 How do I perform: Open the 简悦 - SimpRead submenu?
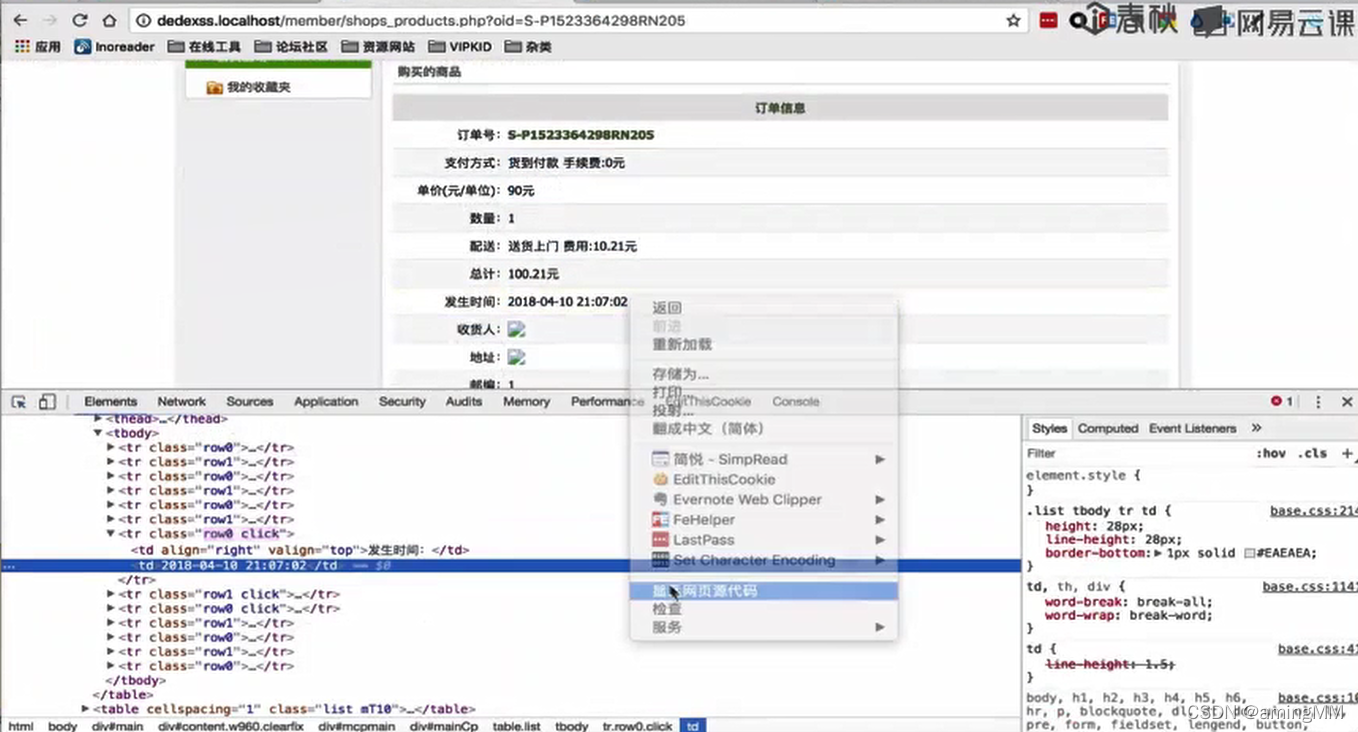point(763,459)
